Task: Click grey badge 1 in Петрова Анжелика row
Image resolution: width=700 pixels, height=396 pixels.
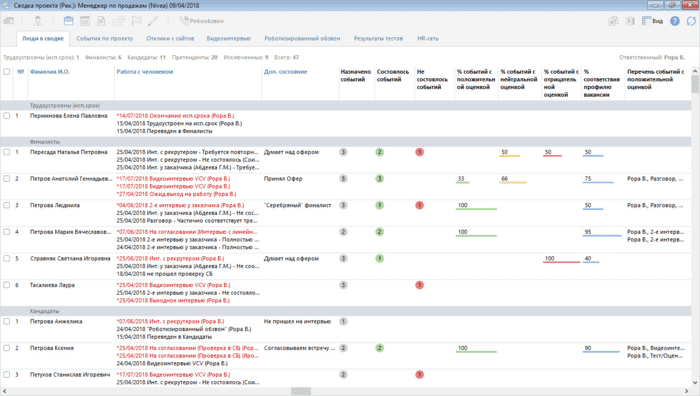Action: (343, 321)
